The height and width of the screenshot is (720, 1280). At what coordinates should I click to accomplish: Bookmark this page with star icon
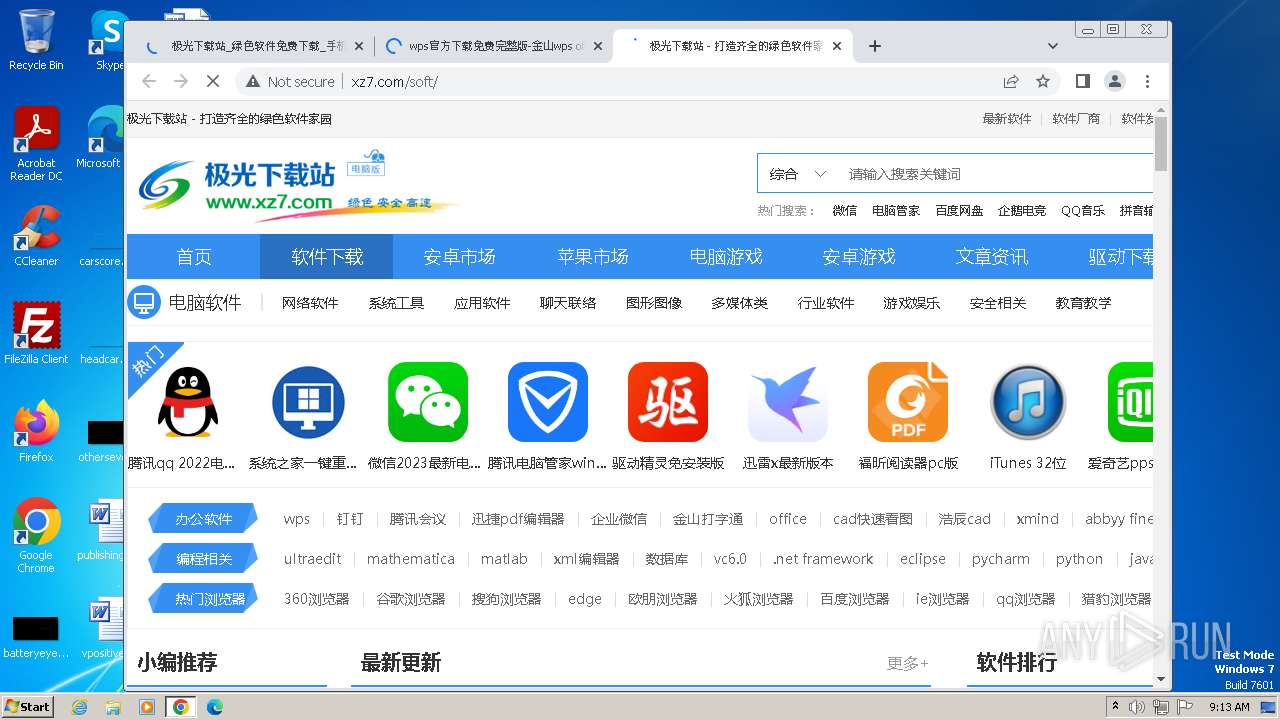(1043, 81)
